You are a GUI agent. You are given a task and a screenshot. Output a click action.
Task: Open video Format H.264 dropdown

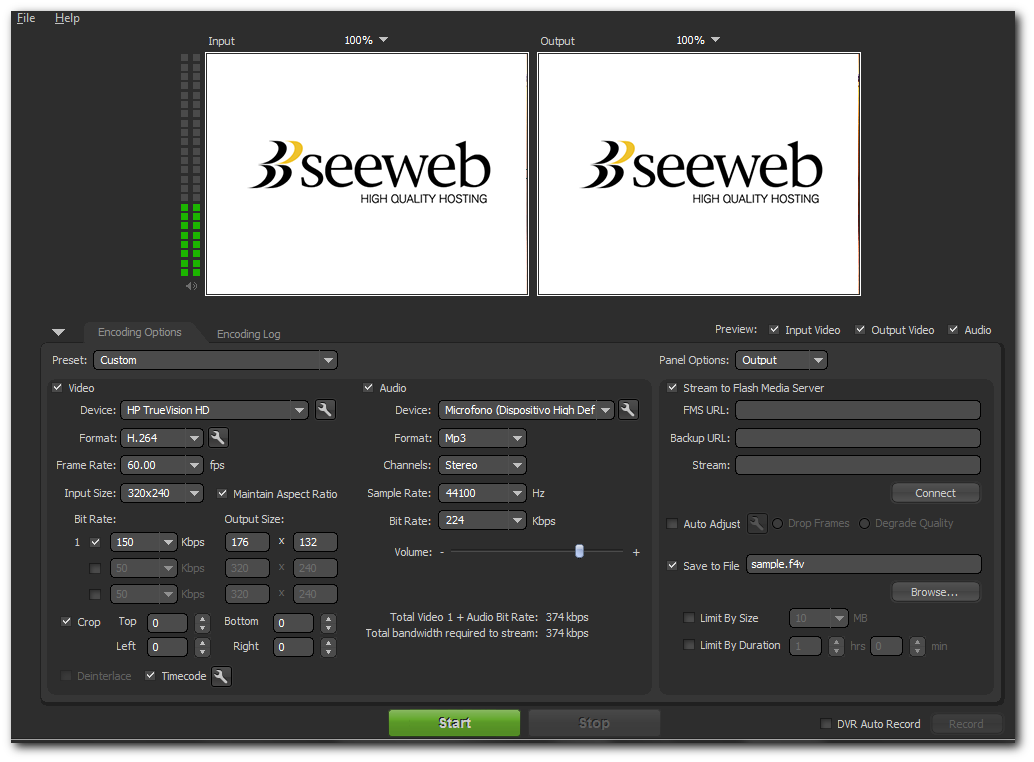click(x=162, y=438)
